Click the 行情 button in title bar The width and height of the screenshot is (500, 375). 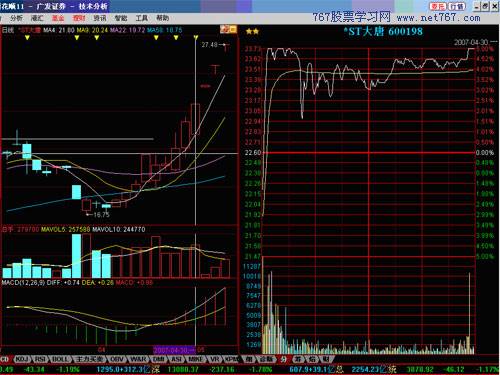point(456,6)
